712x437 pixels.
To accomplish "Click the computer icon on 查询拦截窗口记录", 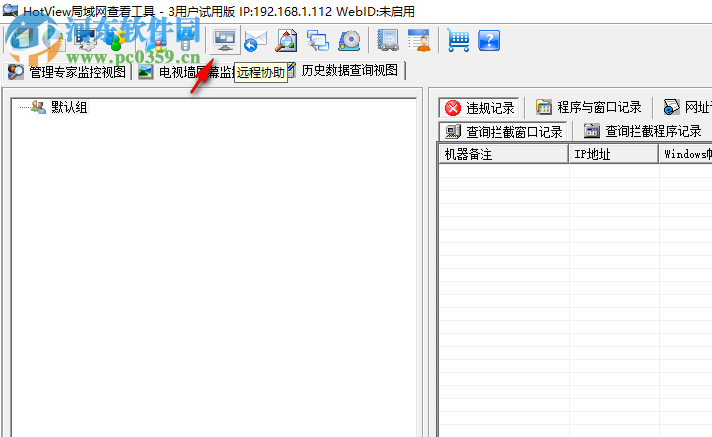I will [453, 132].
